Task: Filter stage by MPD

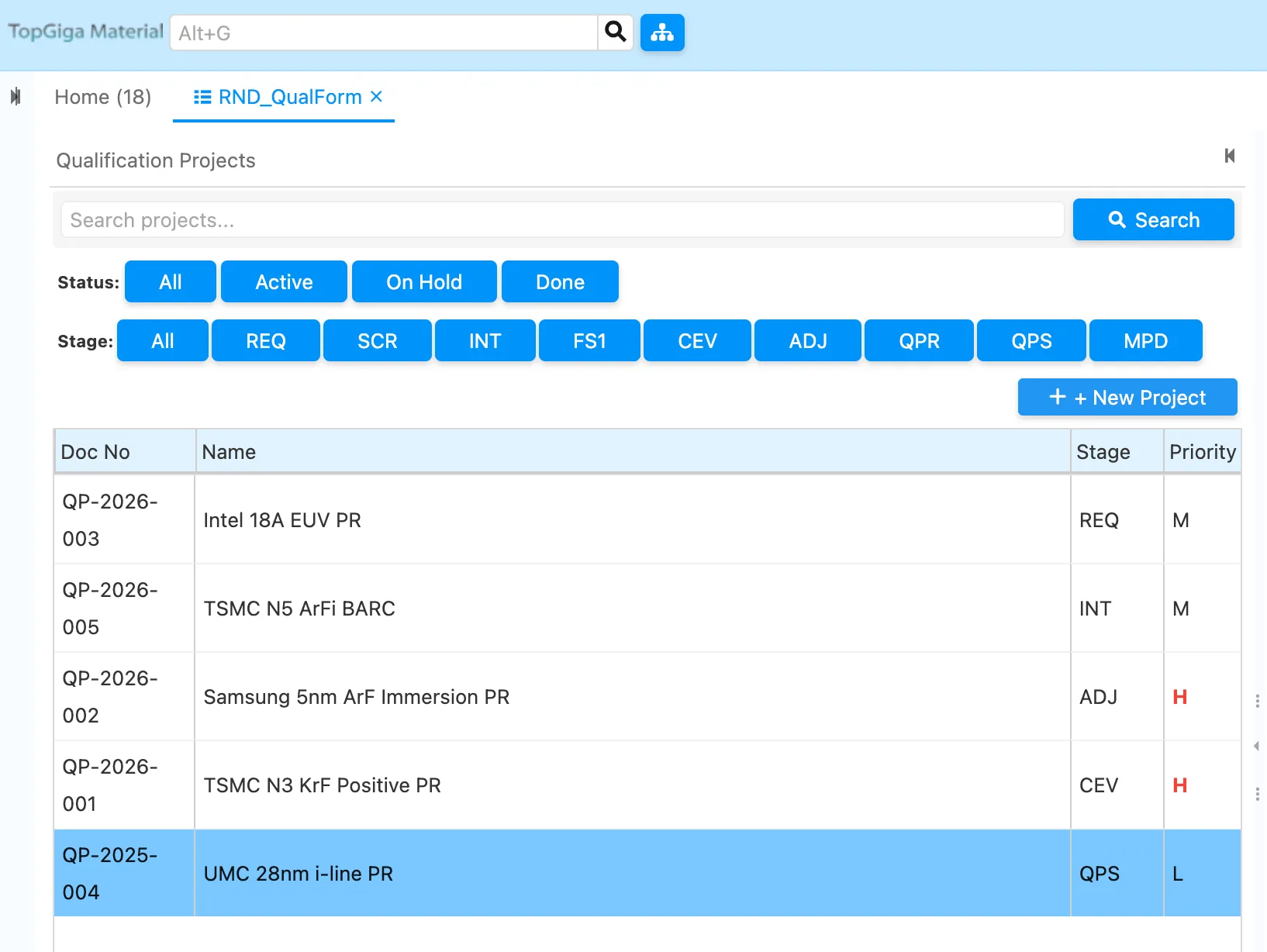Action: coord(1145,341)
